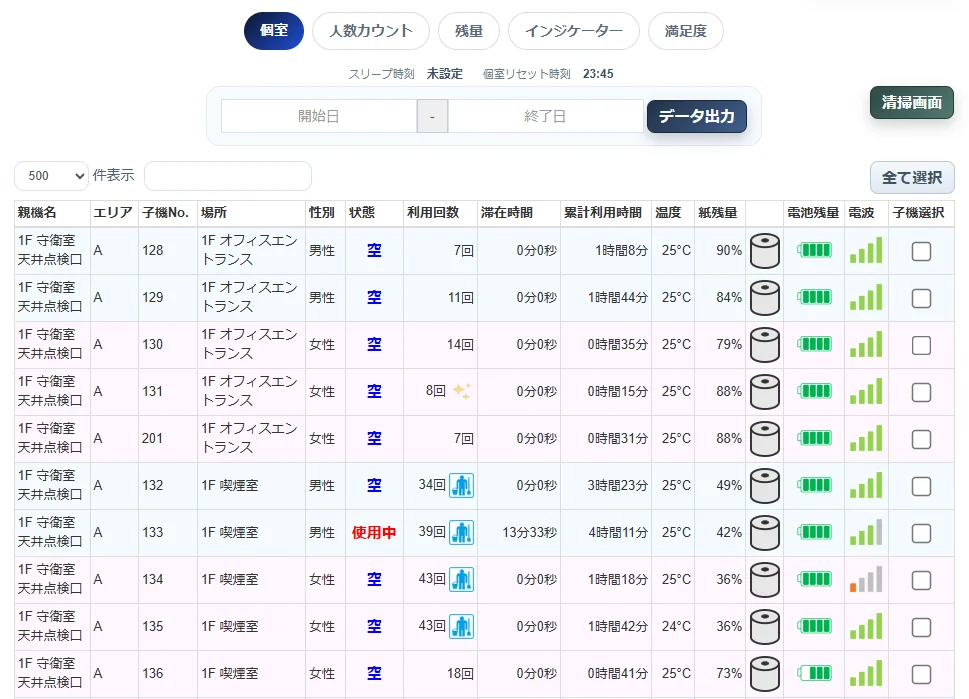The width and height of the screenshot is (969, 699).
Task: Click the battery level icon for unit 133
Action: pos(815,532)
